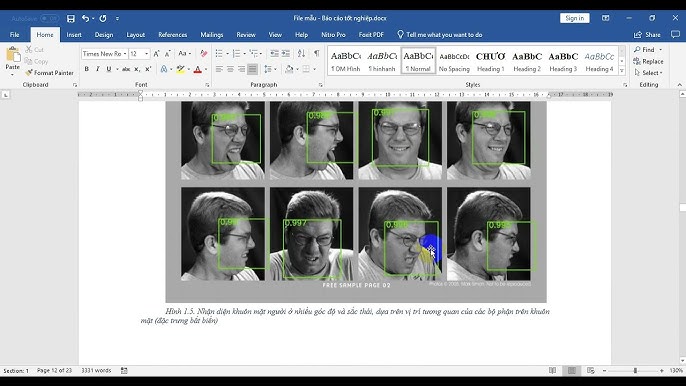The width and height of the screenshot is (686, 386).
Task: Center align the text
Action: pyautogui.click(x=230, y=69)
